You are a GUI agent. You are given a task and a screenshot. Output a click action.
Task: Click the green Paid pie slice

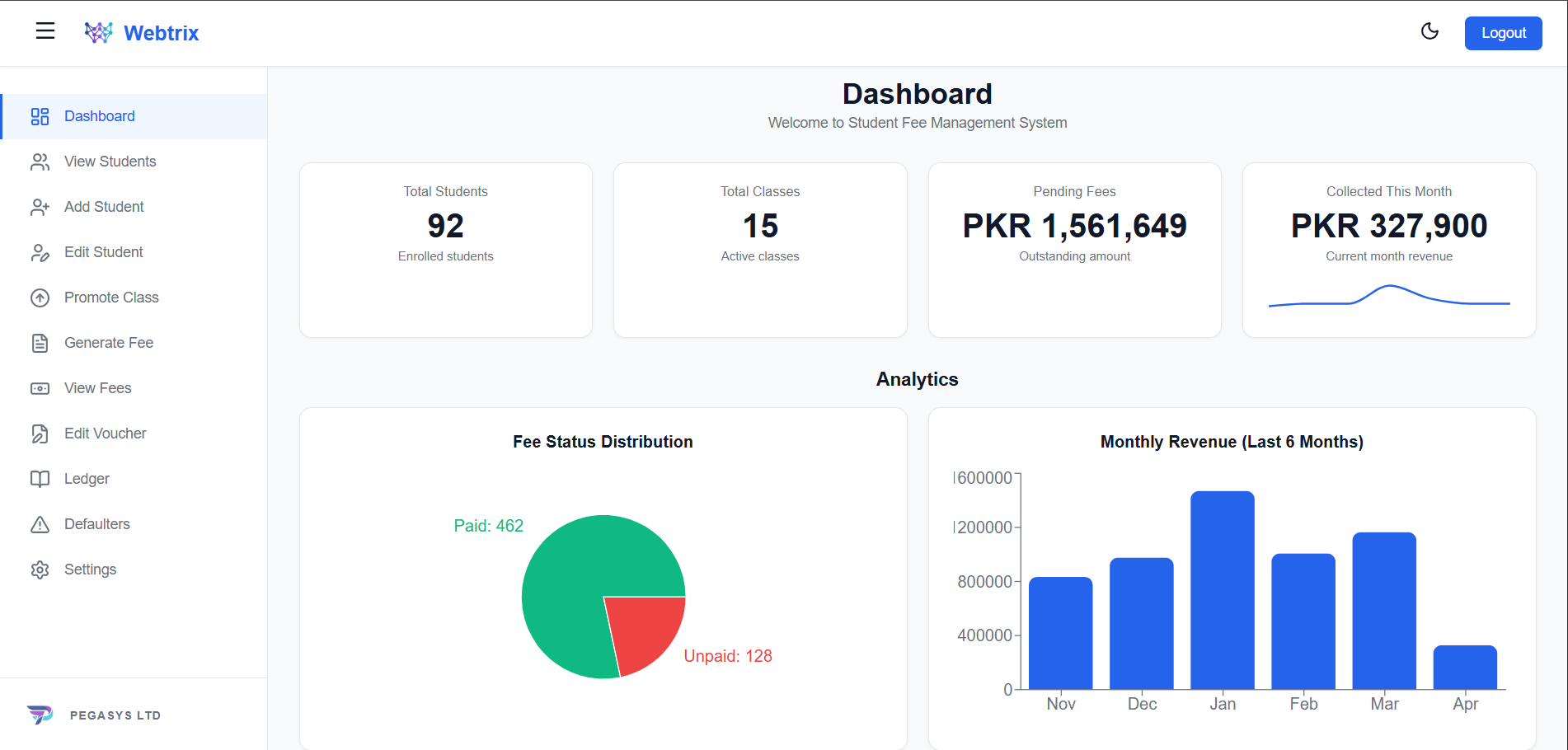click(577, 577)
